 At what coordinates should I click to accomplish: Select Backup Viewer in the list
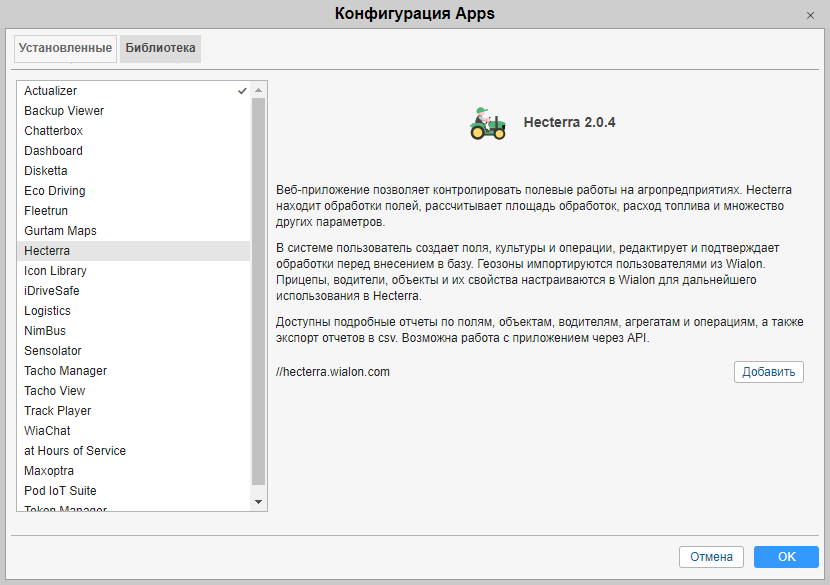coord(133,111)
